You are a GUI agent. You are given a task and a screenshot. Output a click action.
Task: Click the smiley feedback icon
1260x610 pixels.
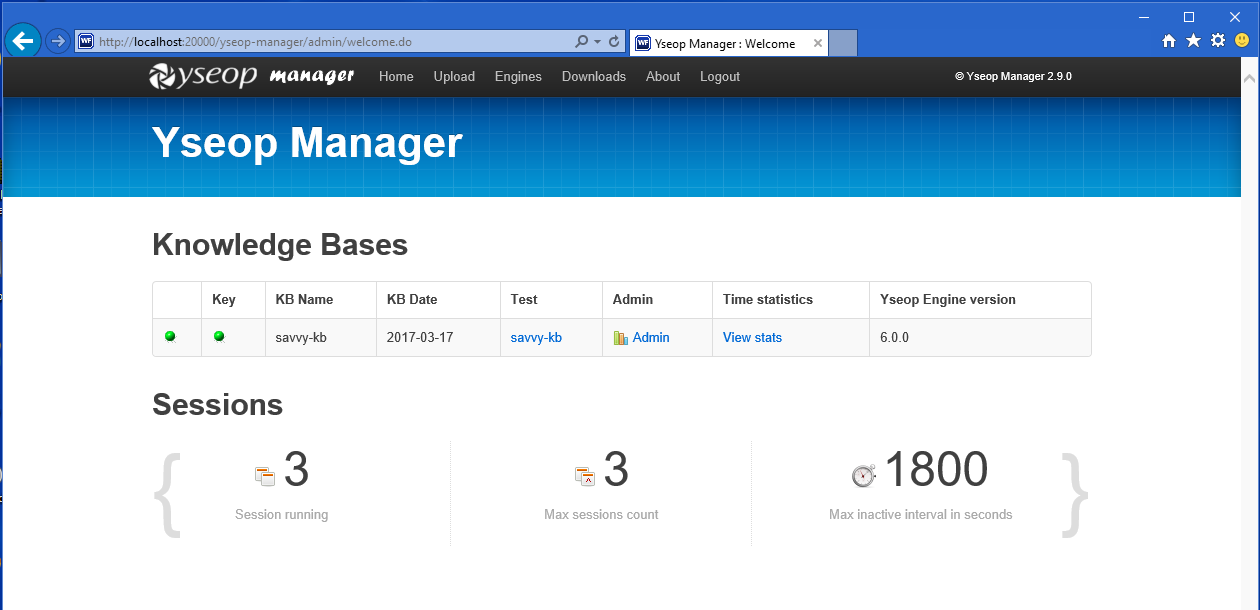pos(1242,41)
